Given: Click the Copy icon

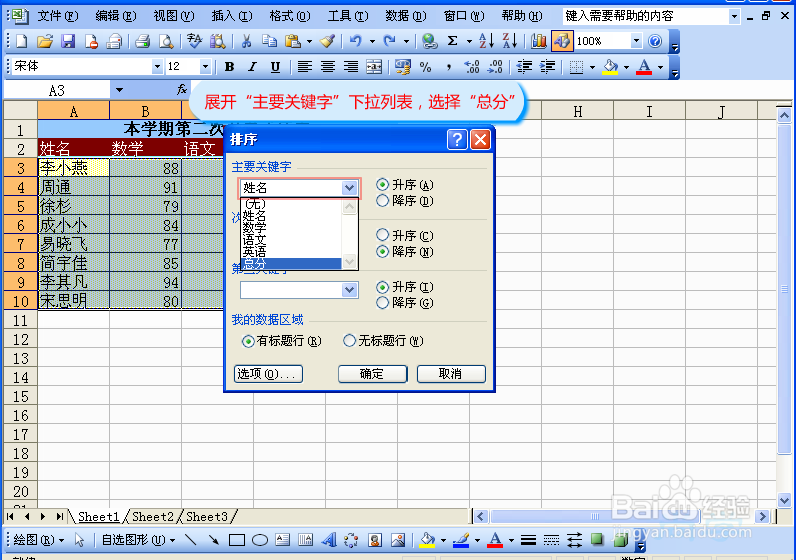Looking at the screenshot, I should [269, 41].
